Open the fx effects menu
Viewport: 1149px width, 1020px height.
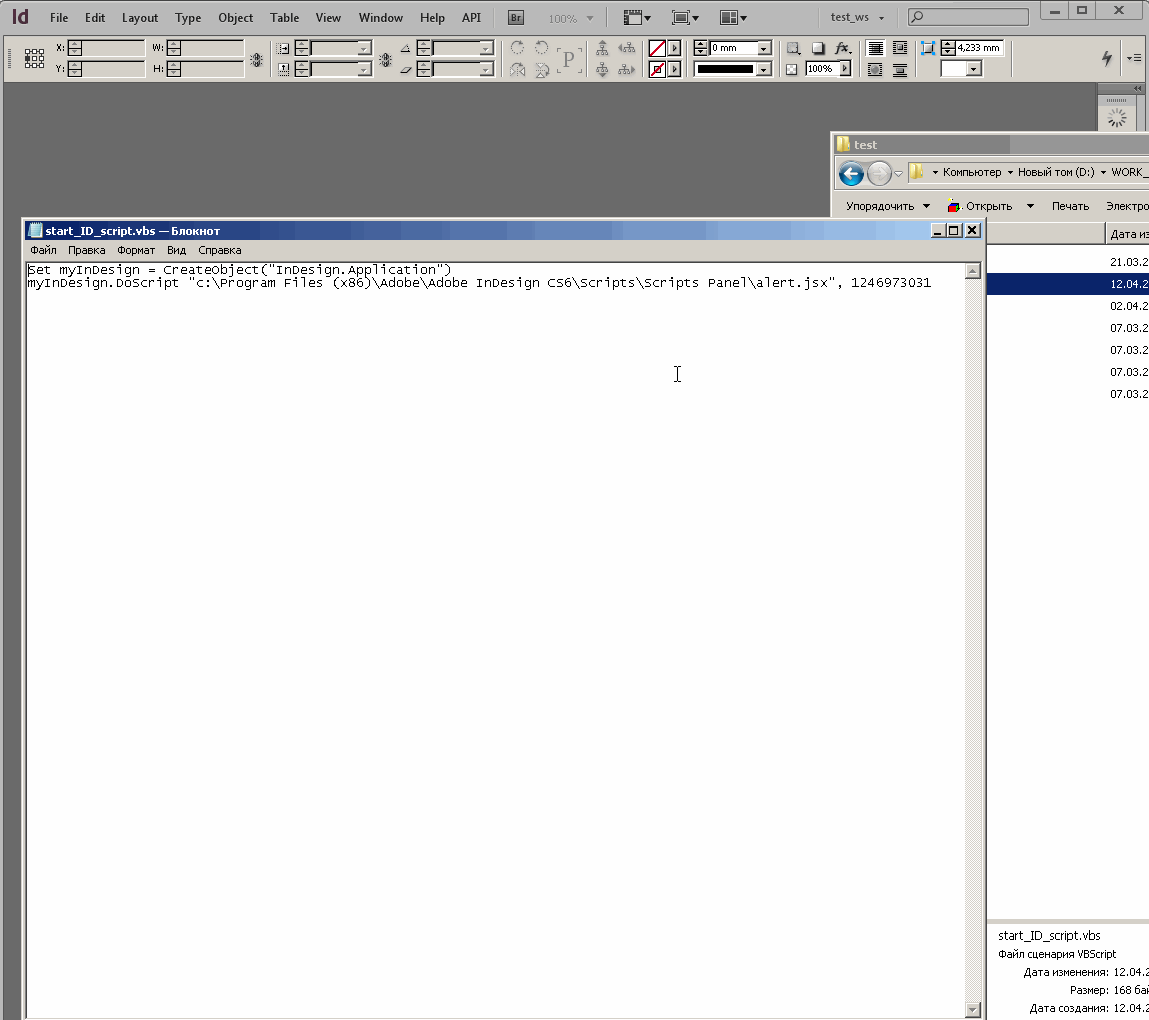[843, 48]
